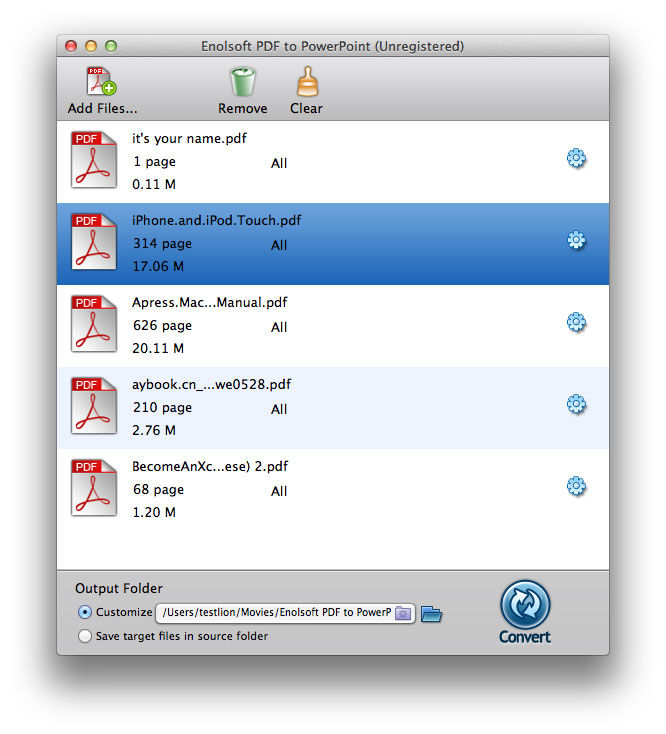Click the 314 page count text

pos(162,244)
